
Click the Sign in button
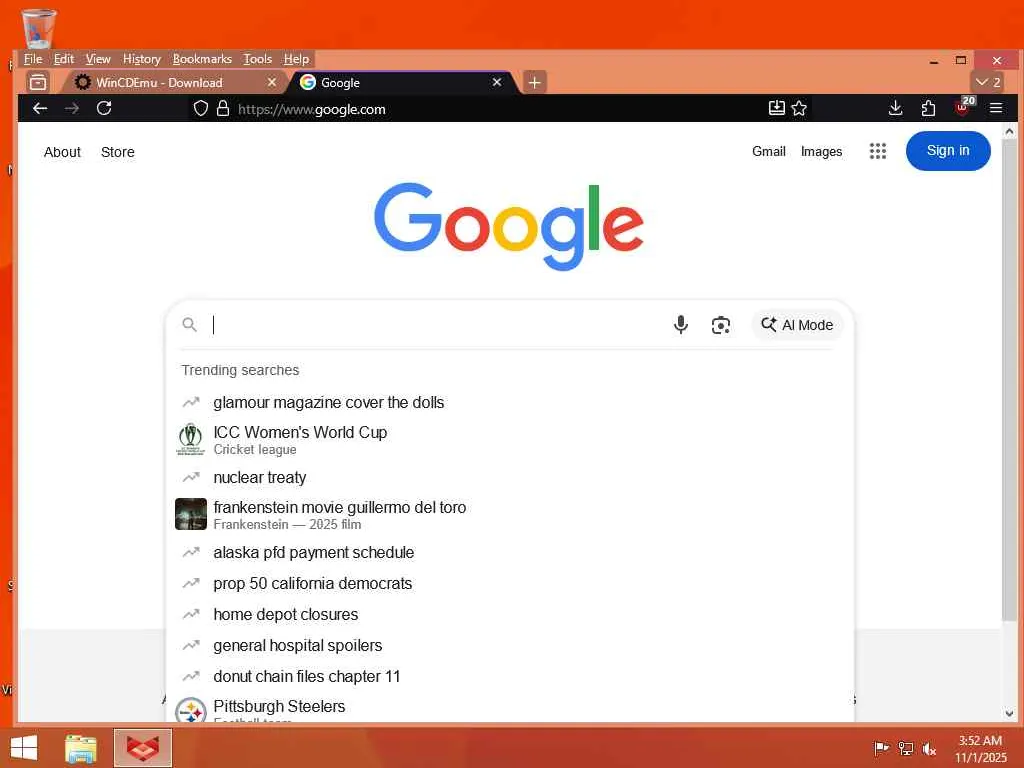click(948, 151)
